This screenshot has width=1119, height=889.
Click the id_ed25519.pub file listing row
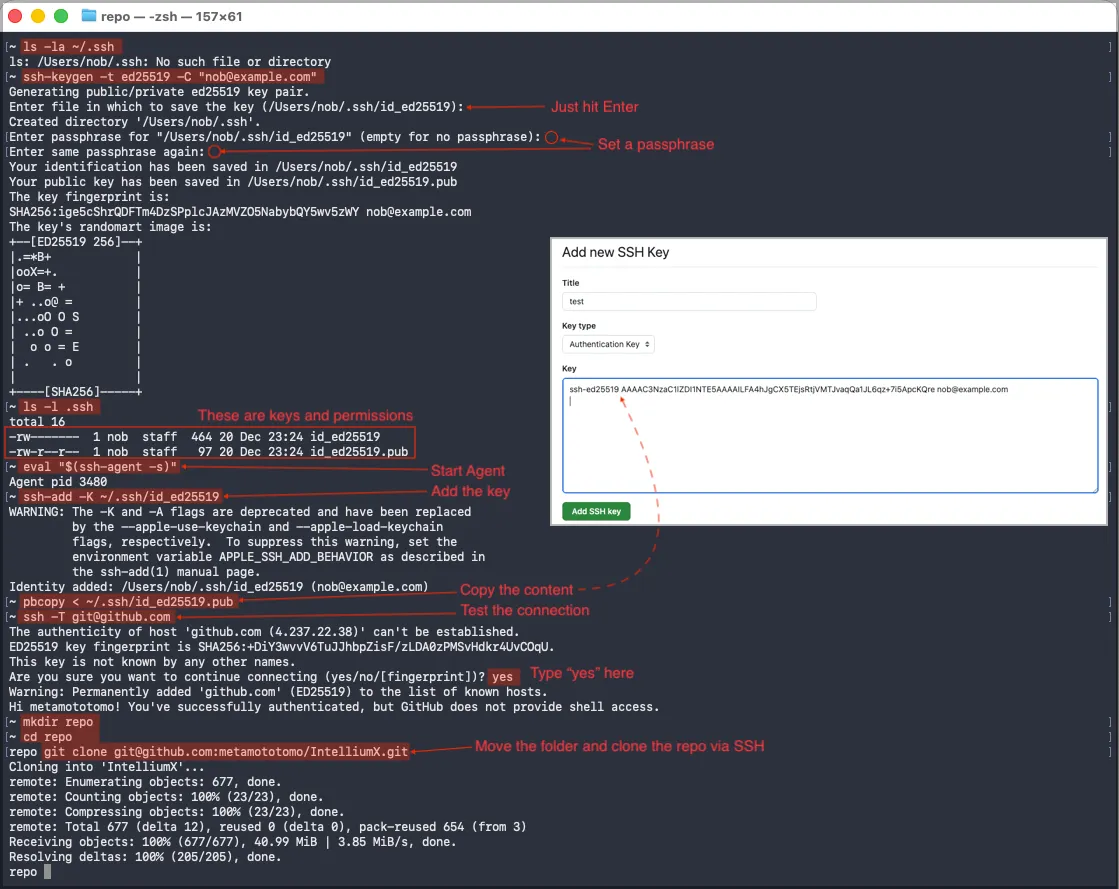pos(208,452)
